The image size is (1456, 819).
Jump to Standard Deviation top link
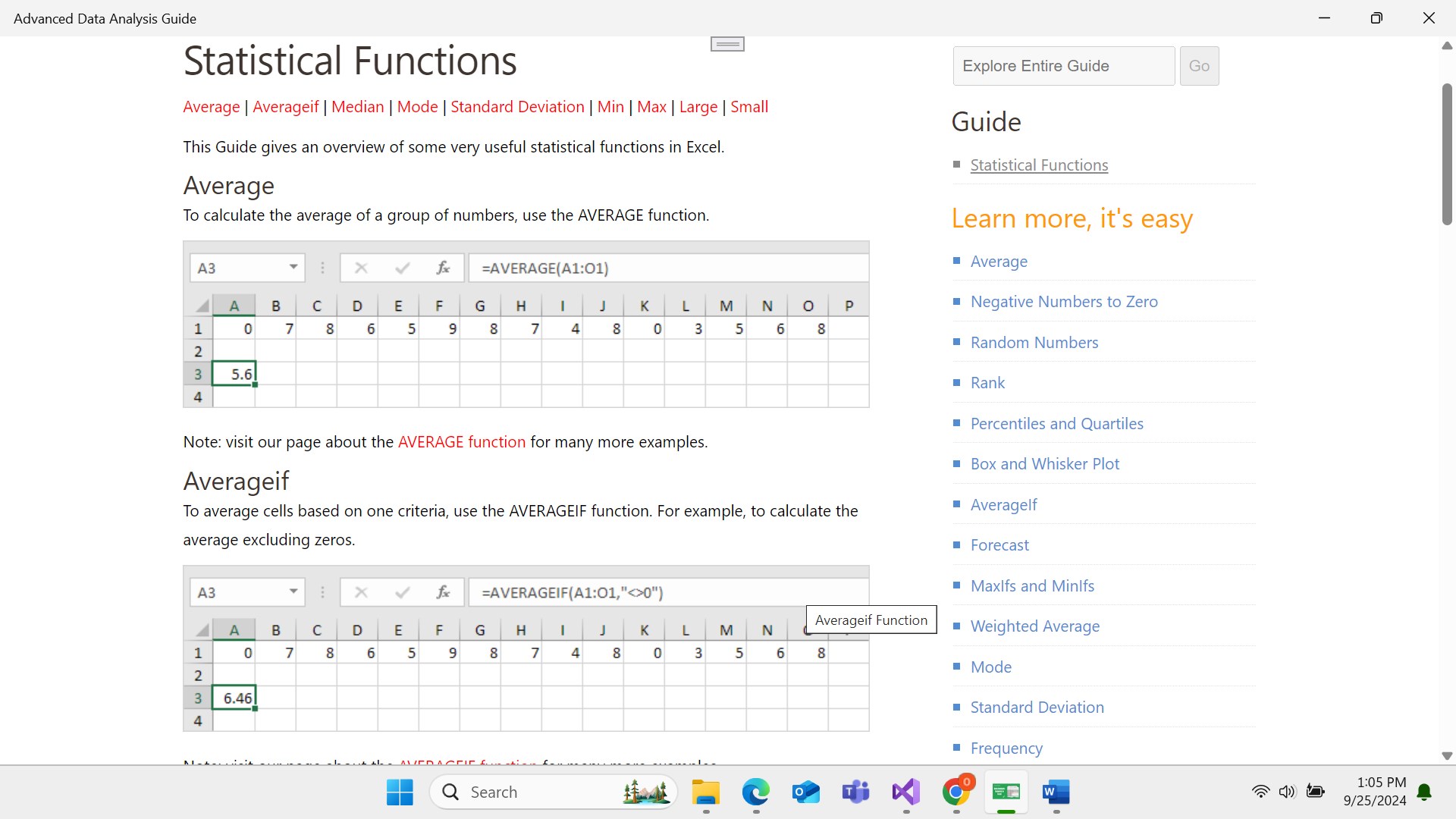coord(517,107)
